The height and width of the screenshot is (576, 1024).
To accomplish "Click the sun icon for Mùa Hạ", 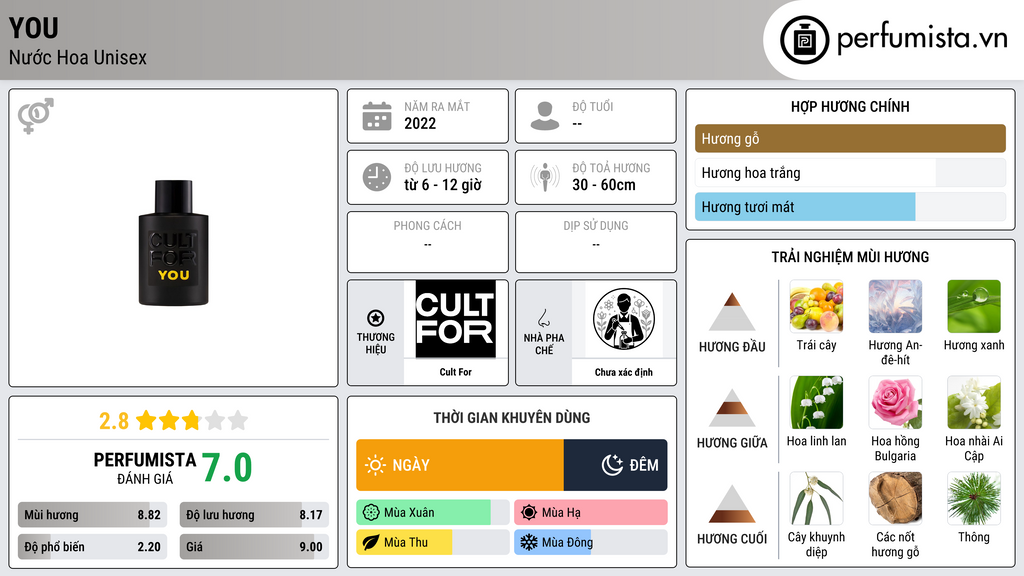I will (x=529, y=513).
